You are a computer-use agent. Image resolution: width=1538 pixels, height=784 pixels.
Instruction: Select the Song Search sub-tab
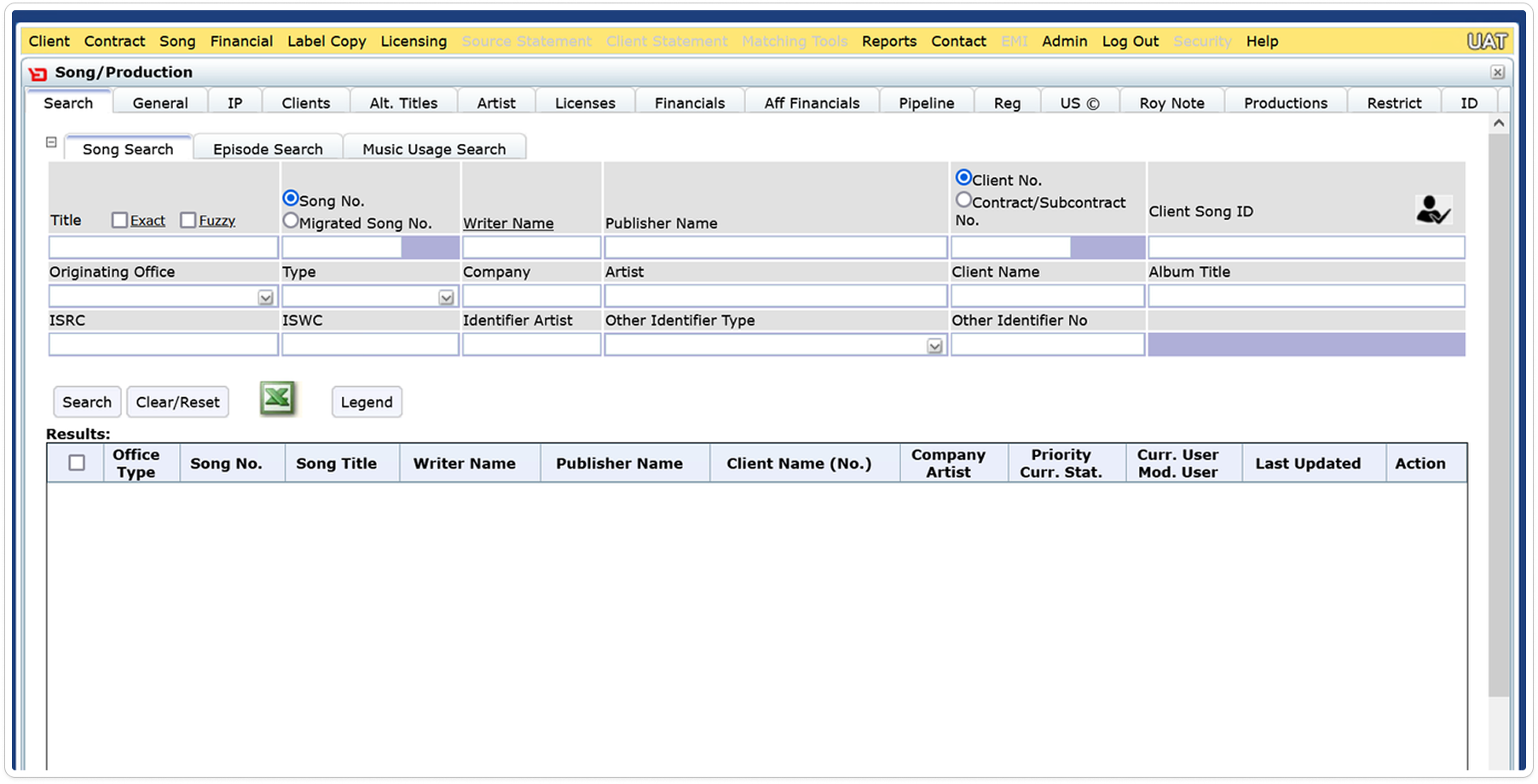[128, 148]
